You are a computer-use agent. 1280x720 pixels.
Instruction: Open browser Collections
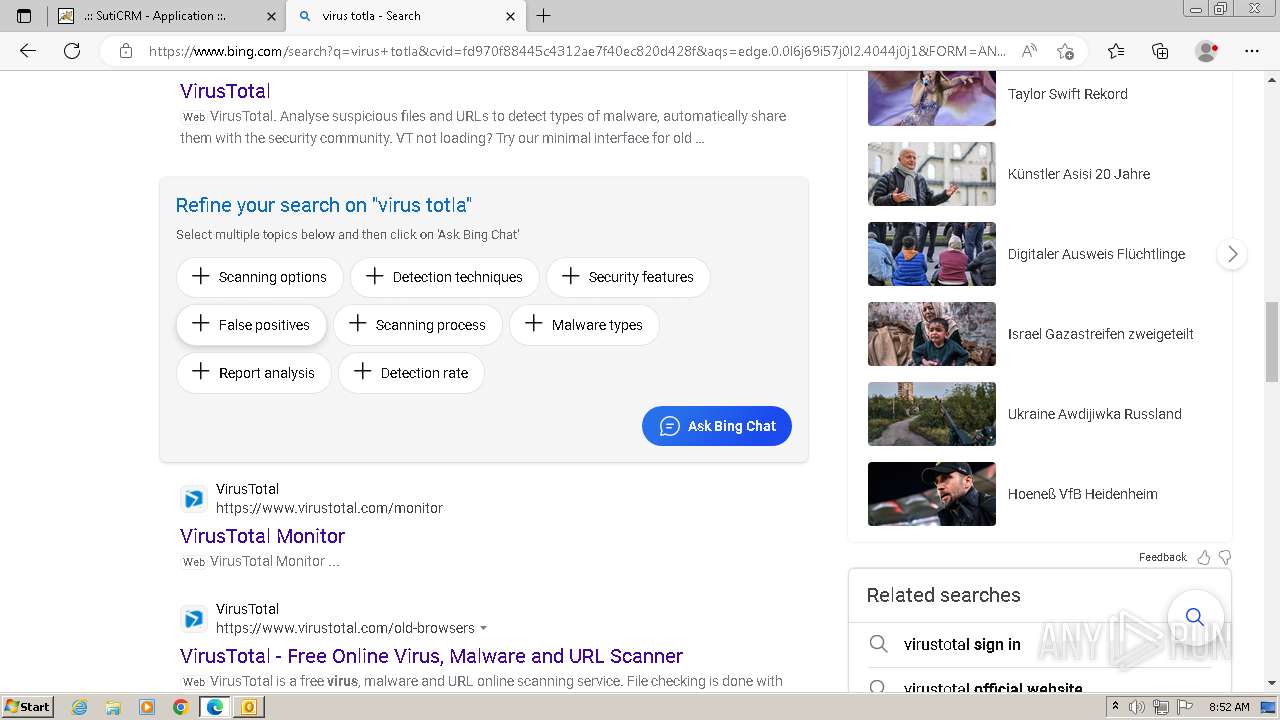(1160, 51)
